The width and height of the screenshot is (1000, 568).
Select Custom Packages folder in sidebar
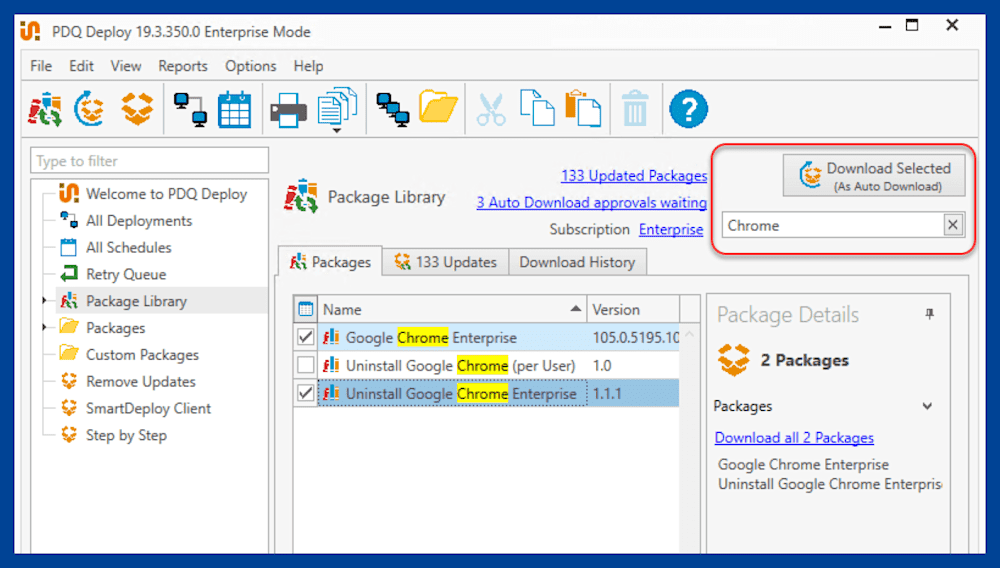coord(142,354)
